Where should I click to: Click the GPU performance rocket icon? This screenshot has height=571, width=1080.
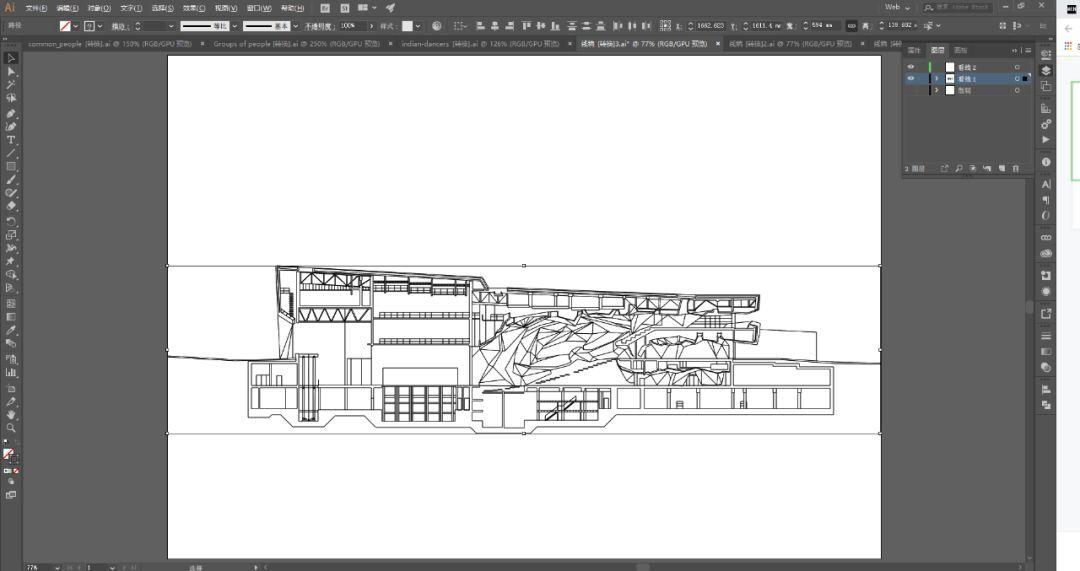tap(391, 8)
